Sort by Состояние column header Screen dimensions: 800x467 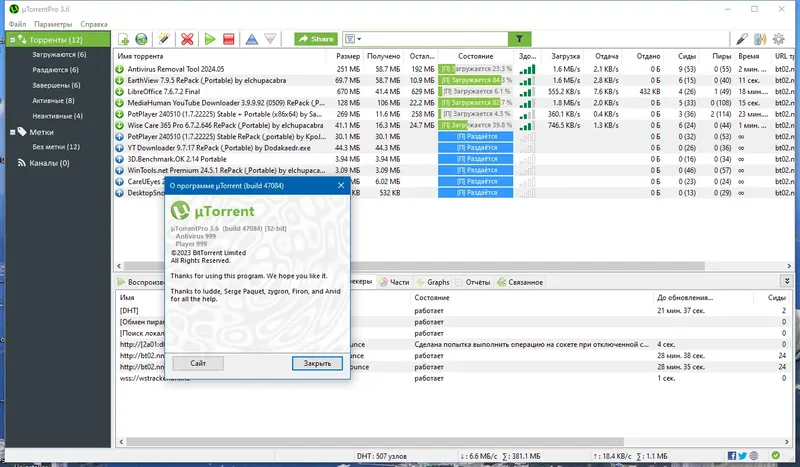476,56
